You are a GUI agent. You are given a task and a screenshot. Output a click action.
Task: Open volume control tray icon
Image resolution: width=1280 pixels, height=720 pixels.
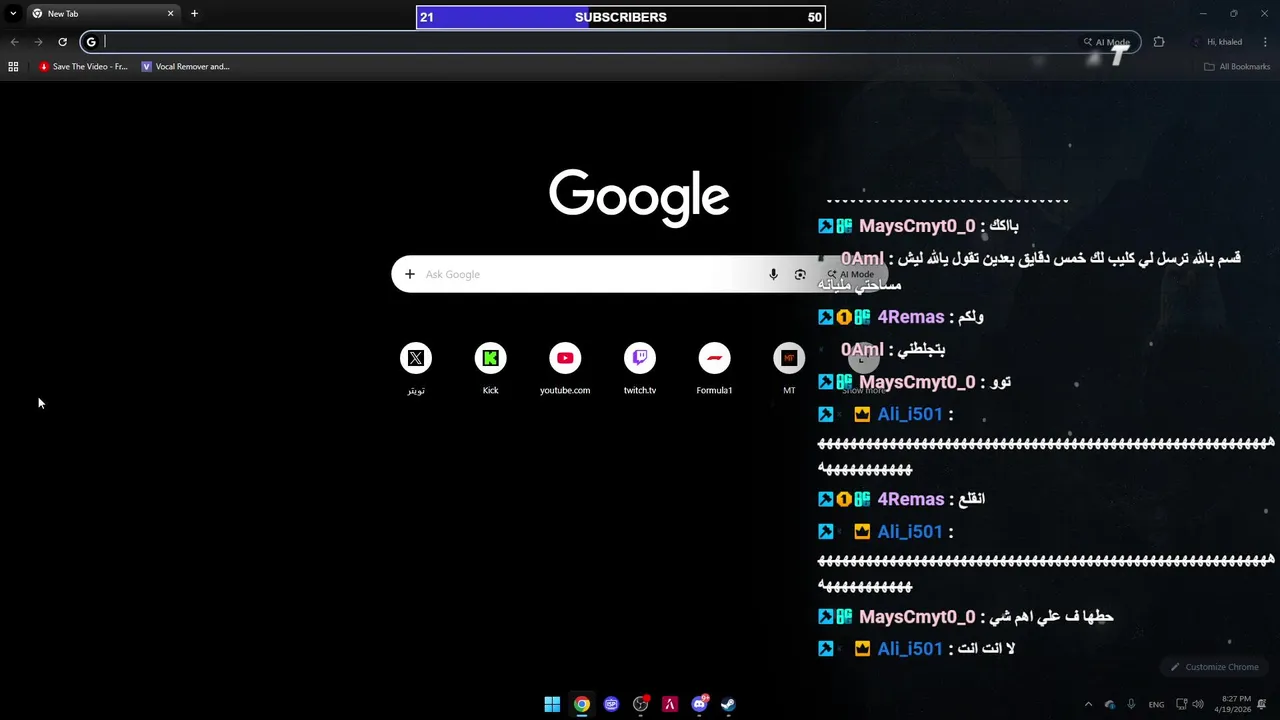click(1198, 704)
